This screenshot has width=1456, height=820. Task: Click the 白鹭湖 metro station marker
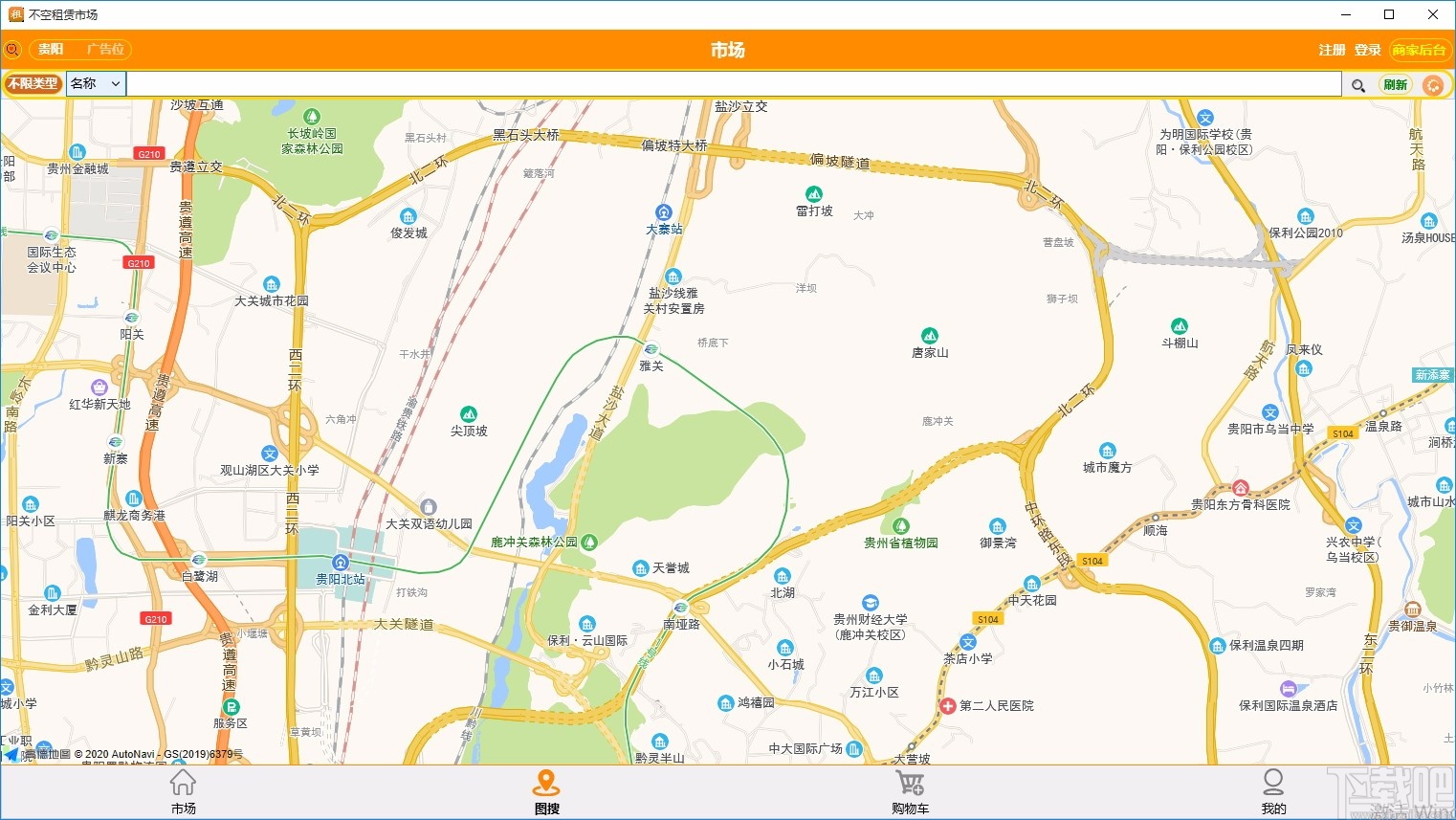(199, 559)
